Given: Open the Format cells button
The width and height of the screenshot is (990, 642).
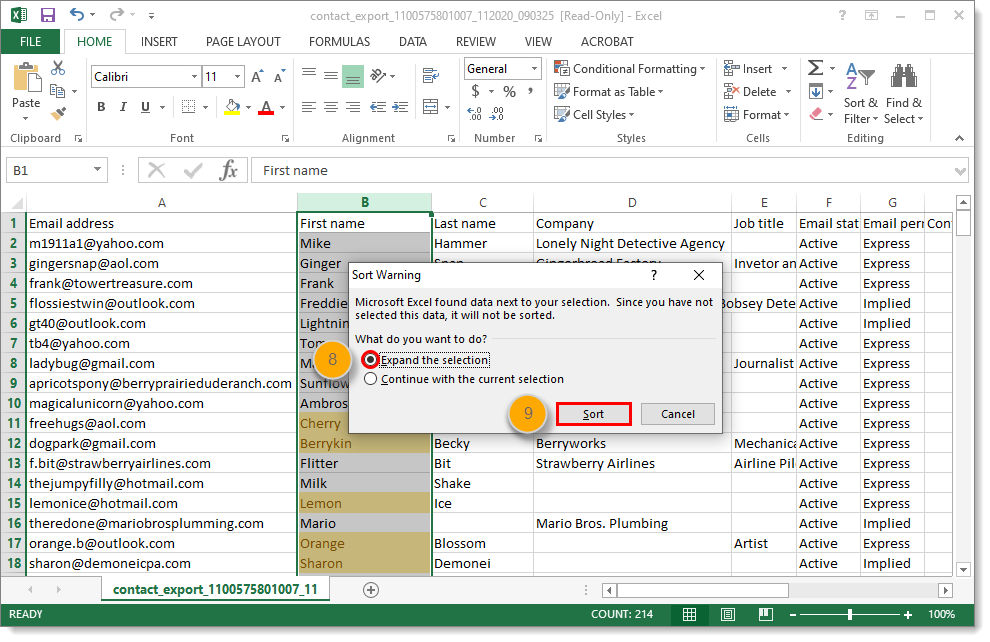Looking at the screenshot, I should click(756, 115).
